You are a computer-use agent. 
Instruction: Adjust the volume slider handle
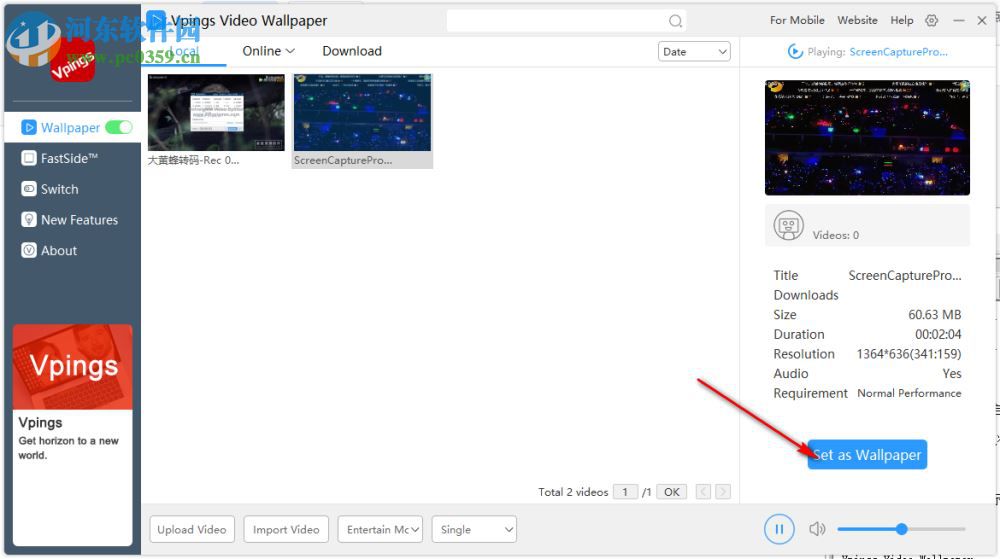tap(901, 528)
